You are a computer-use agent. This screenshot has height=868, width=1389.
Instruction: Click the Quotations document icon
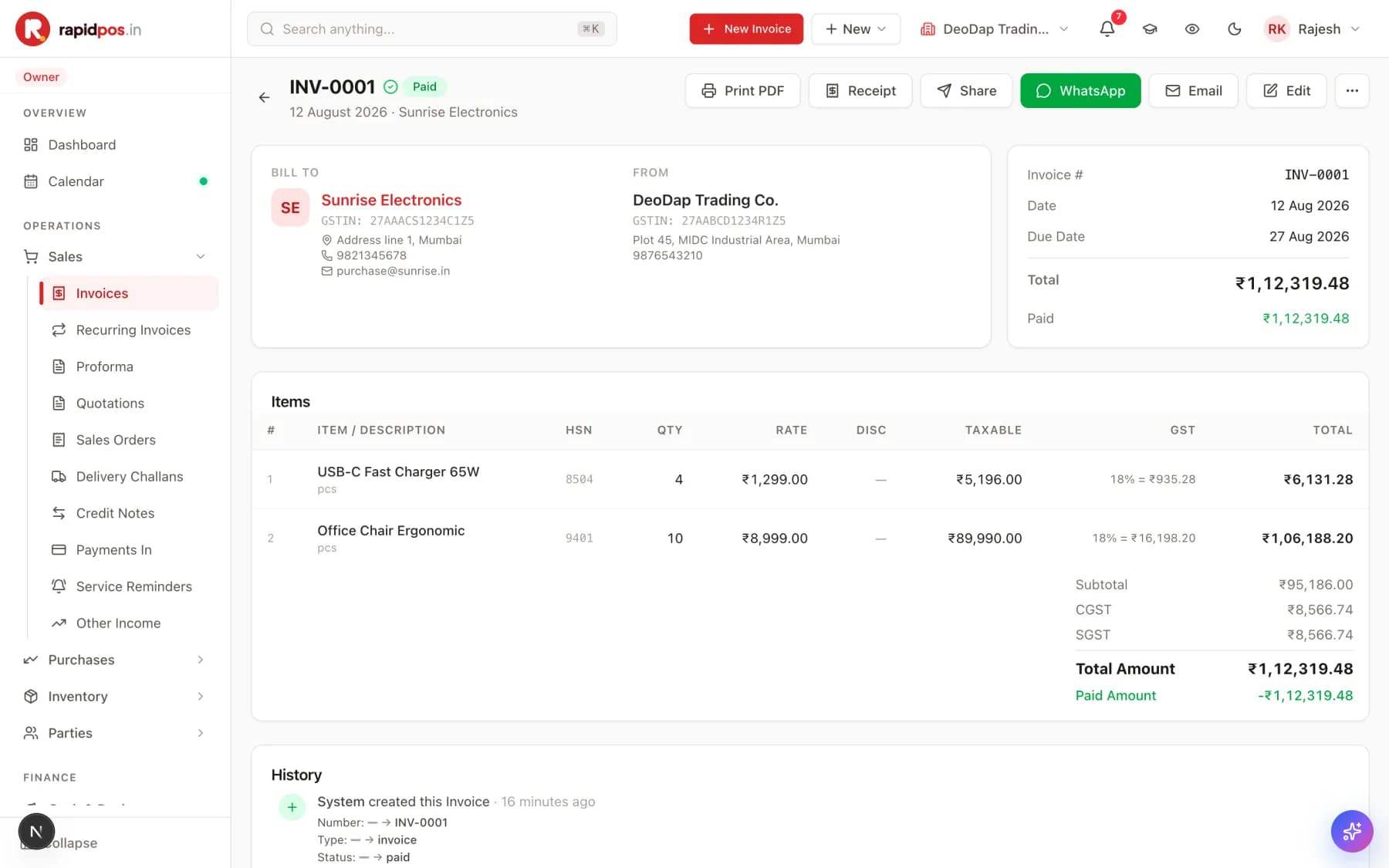tap(59, 403)
